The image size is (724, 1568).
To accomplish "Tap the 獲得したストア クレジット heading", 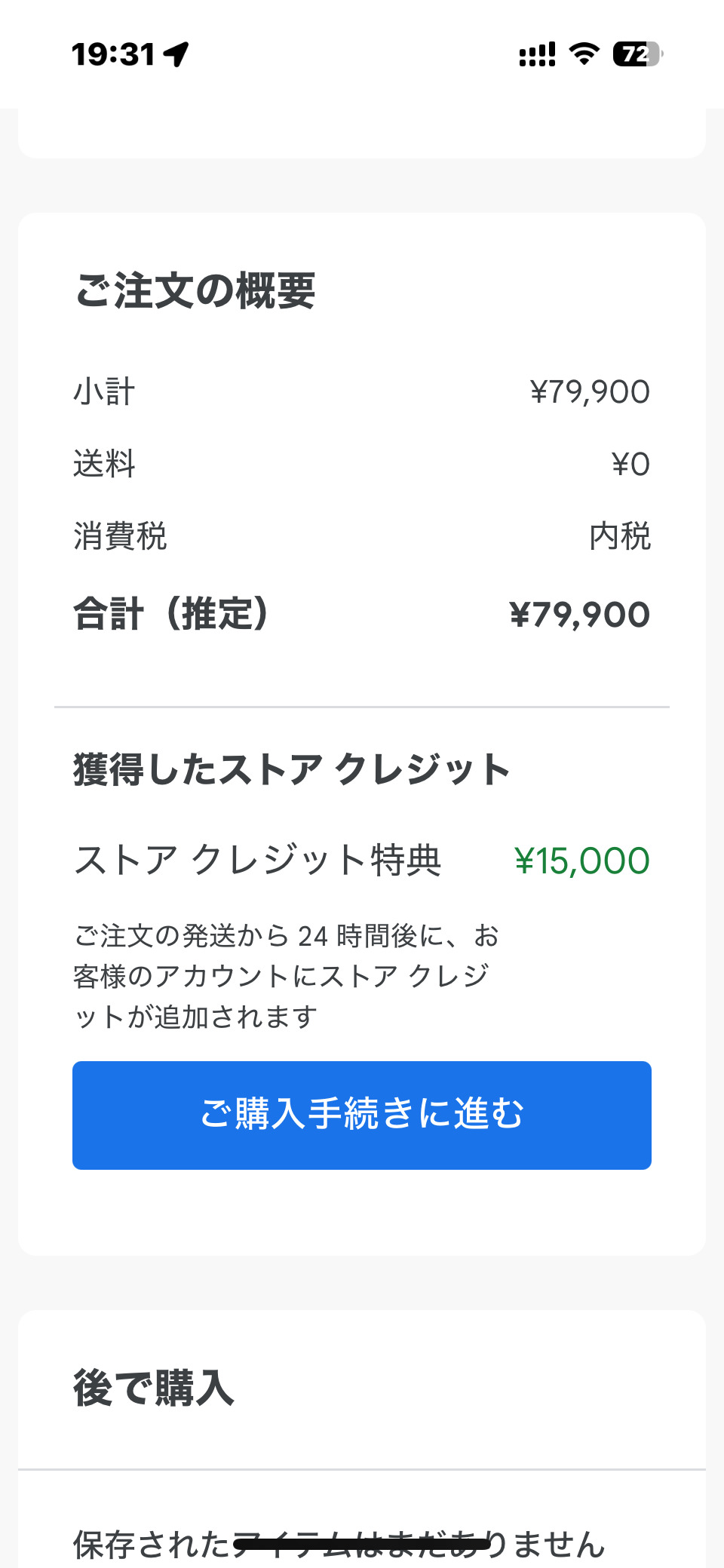I will coord(292,770).
